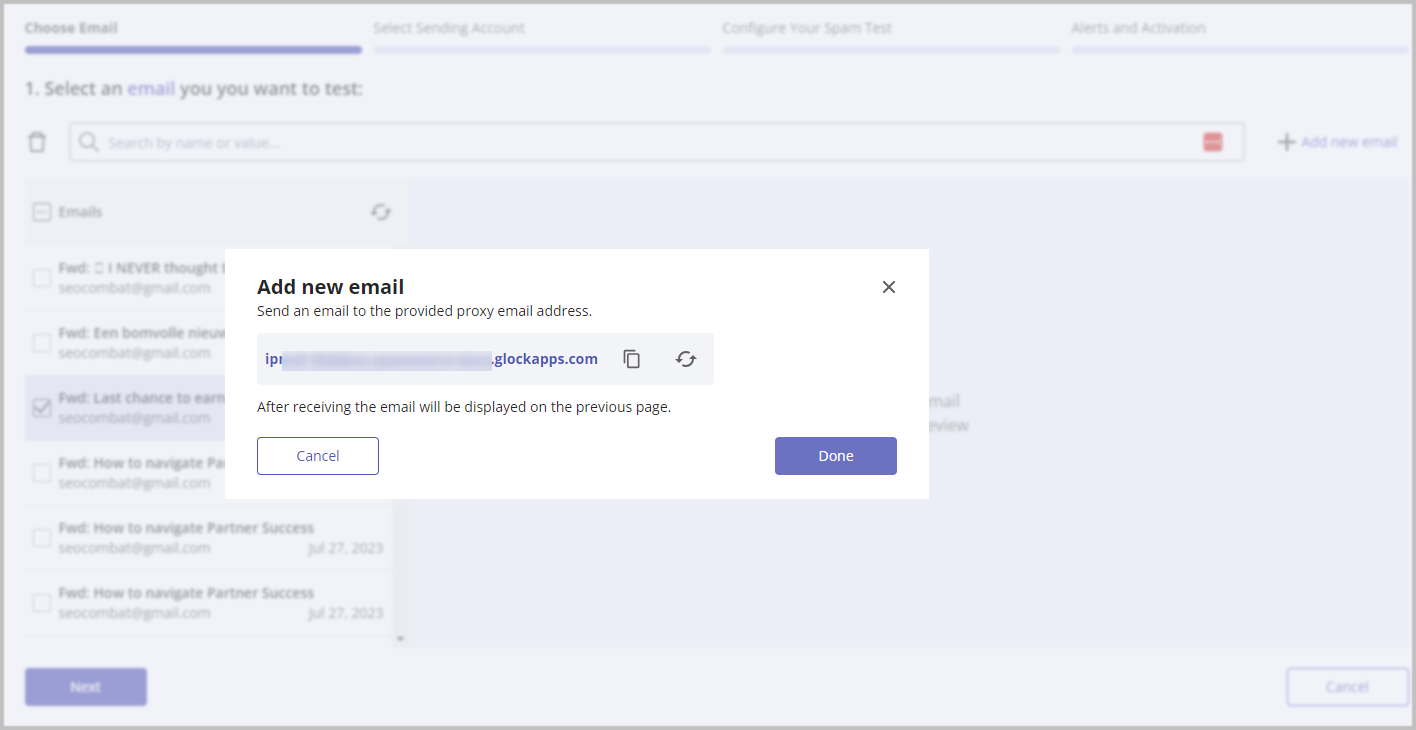
Task: Click Cancel in the dialog
Action: coord(318,456)
